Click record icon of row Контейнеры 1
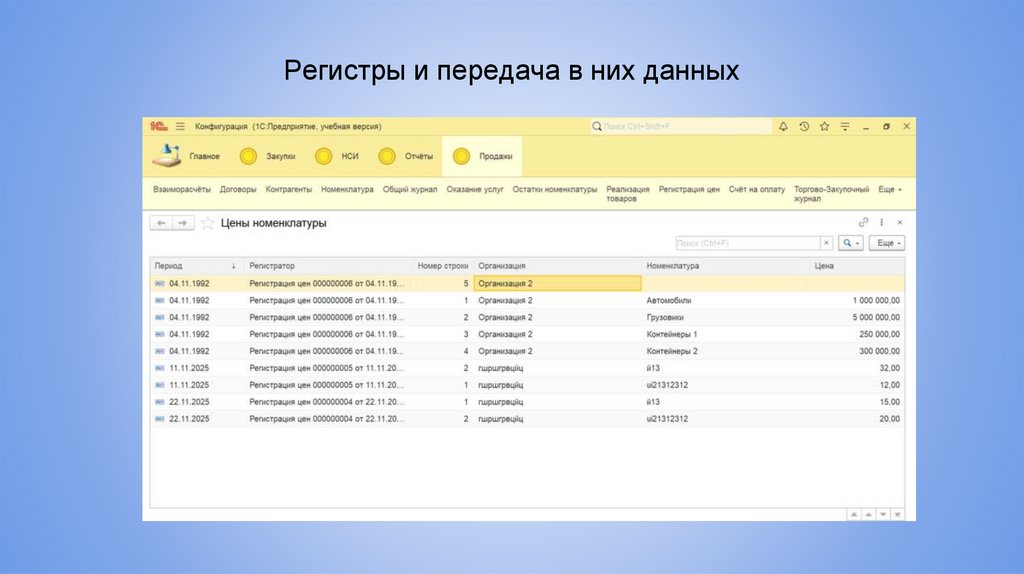This screenshot has width=1024, height=574. click(160, 334)
